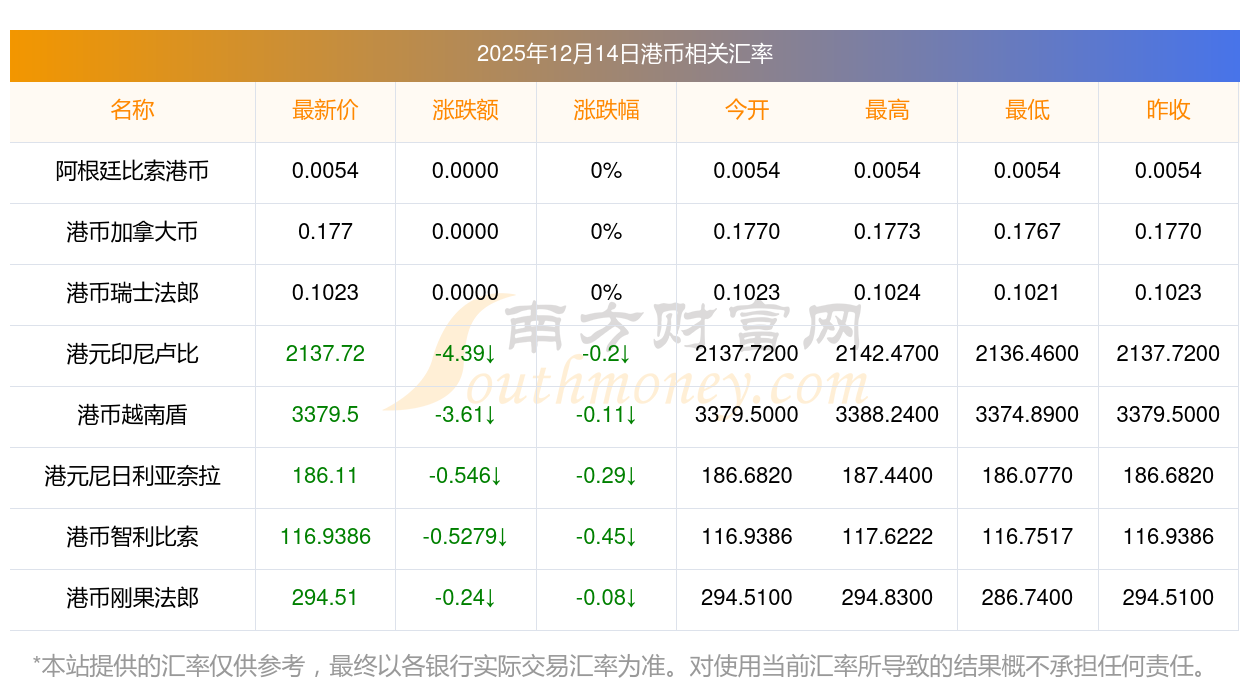Viewport: 1250px width, 697px height.
Task: Click the low value 3374.8900
Action: click(1027, 415)
